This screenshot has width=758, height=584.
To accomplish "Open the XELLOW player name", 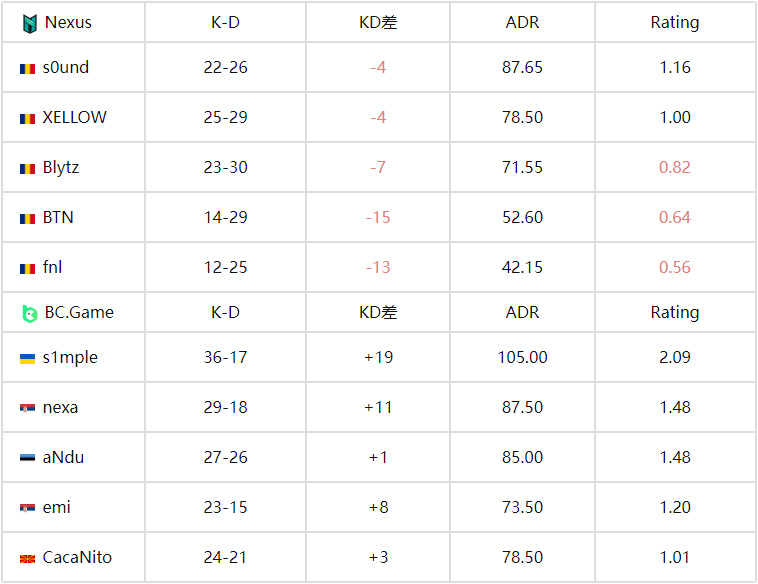I will [75, 117].
